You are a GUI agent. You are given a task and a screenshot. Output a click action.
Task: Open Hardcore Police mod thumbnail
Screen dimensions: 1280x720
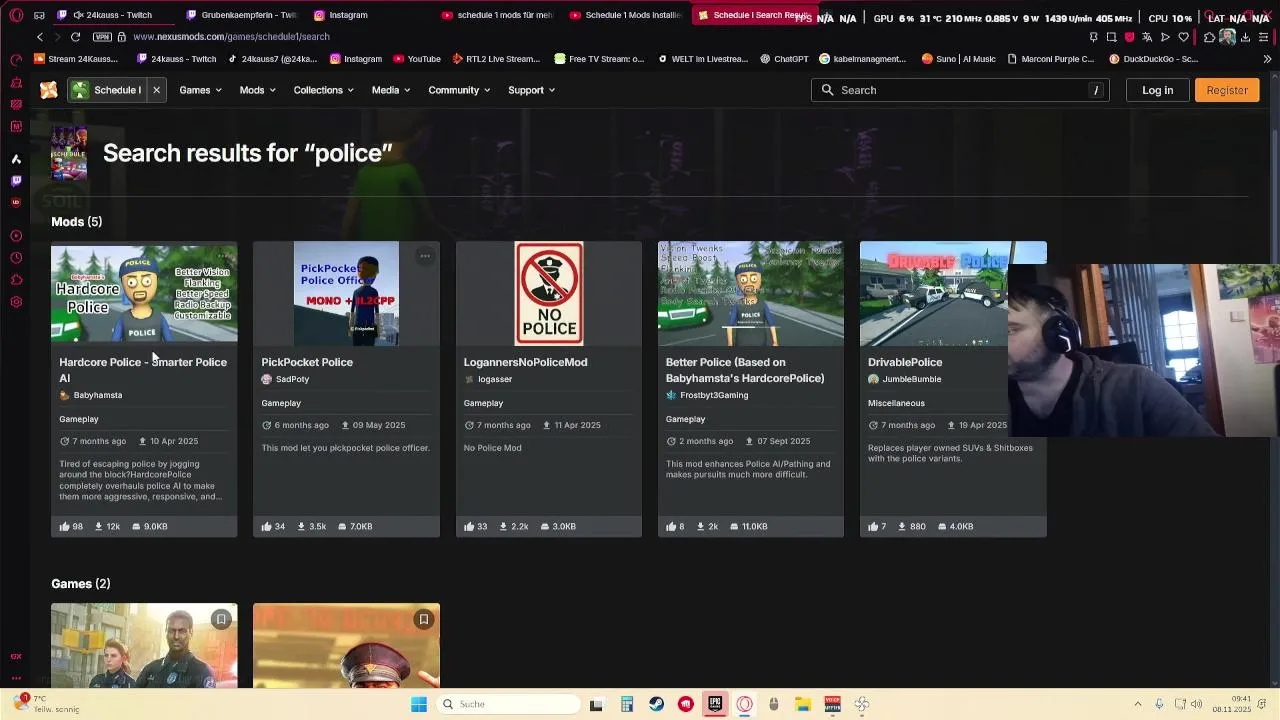click(x=144, y=293)
